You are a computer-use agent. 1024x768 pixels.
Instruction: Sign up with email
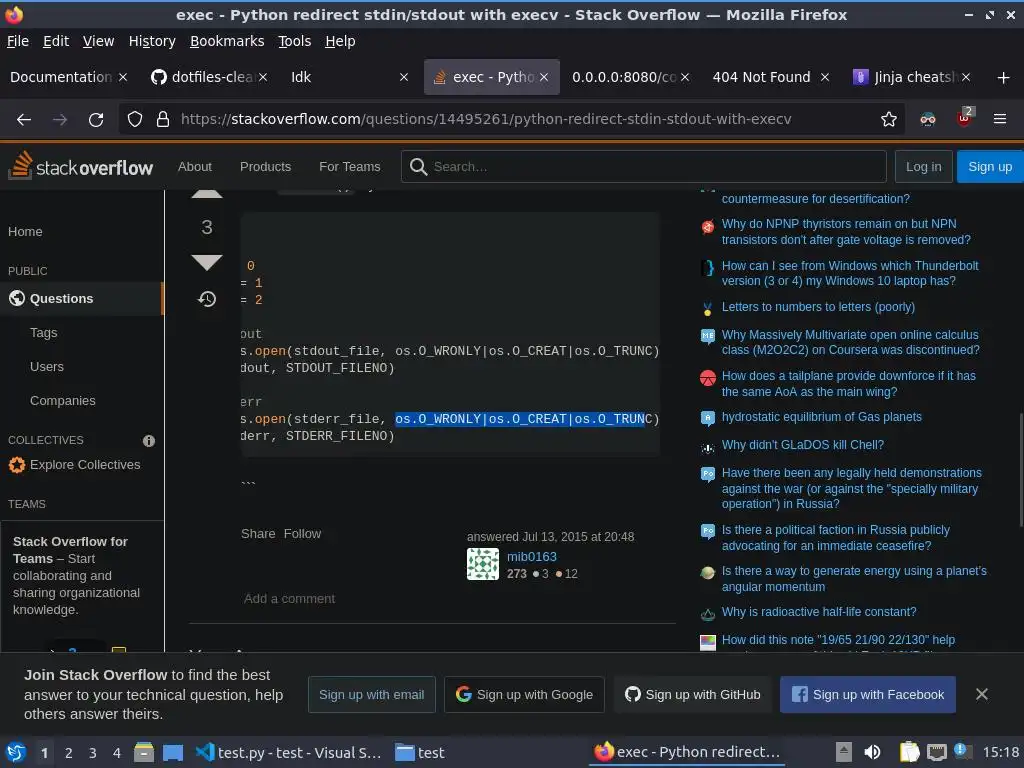point(372,695)
